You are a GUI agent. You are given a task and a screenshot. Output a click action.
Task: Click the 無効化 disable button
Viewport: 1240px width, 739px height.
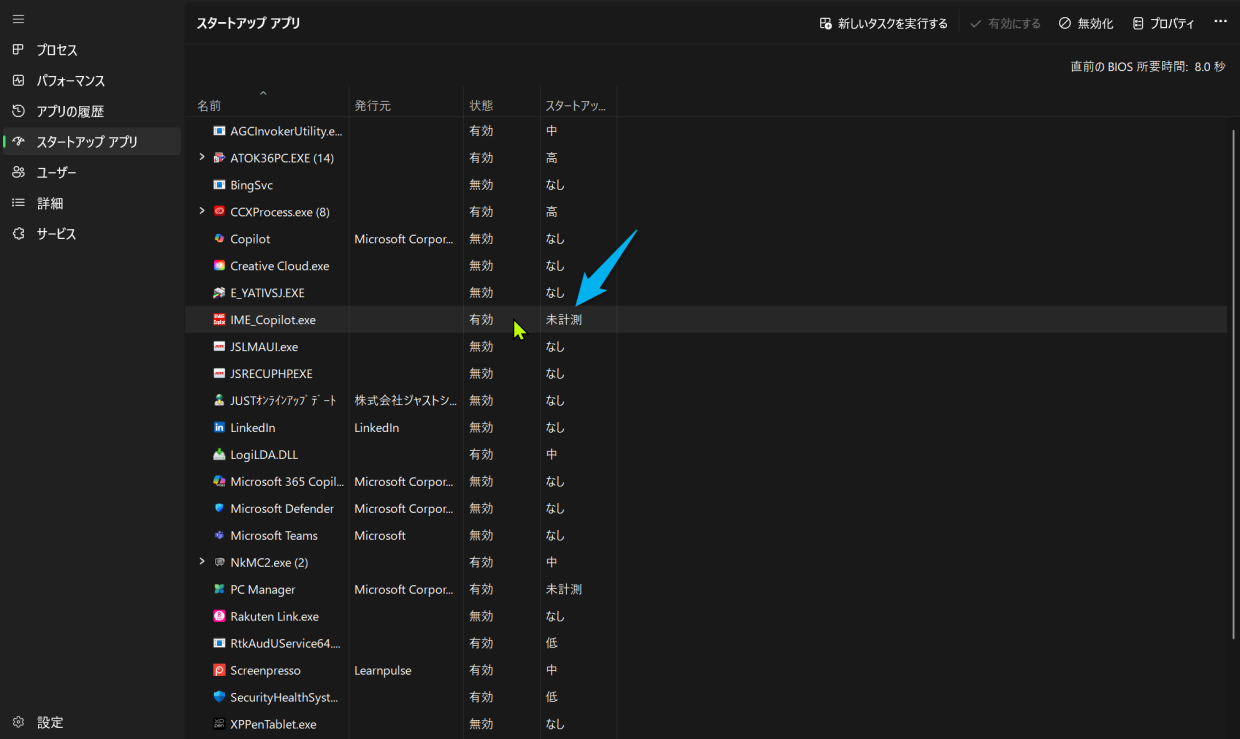pos(1086,23)
